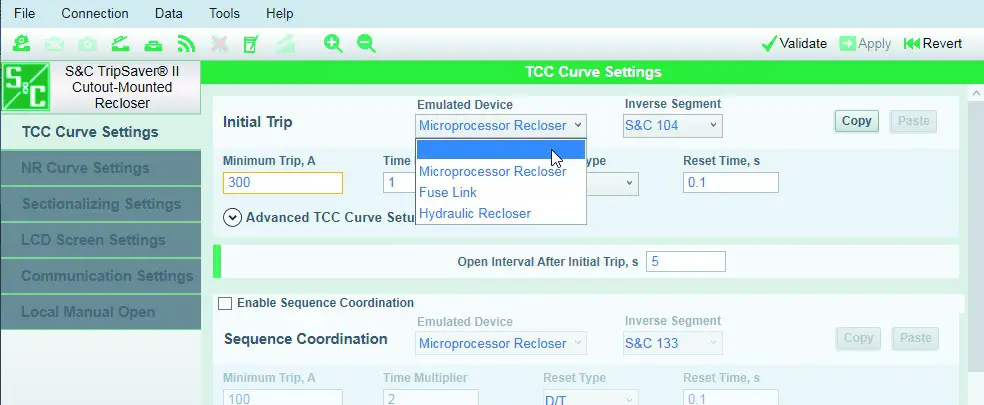Click the faded camera snapshot toolbar icon
The width and height of the screenshot is (984, 405).
pos(87,44)
